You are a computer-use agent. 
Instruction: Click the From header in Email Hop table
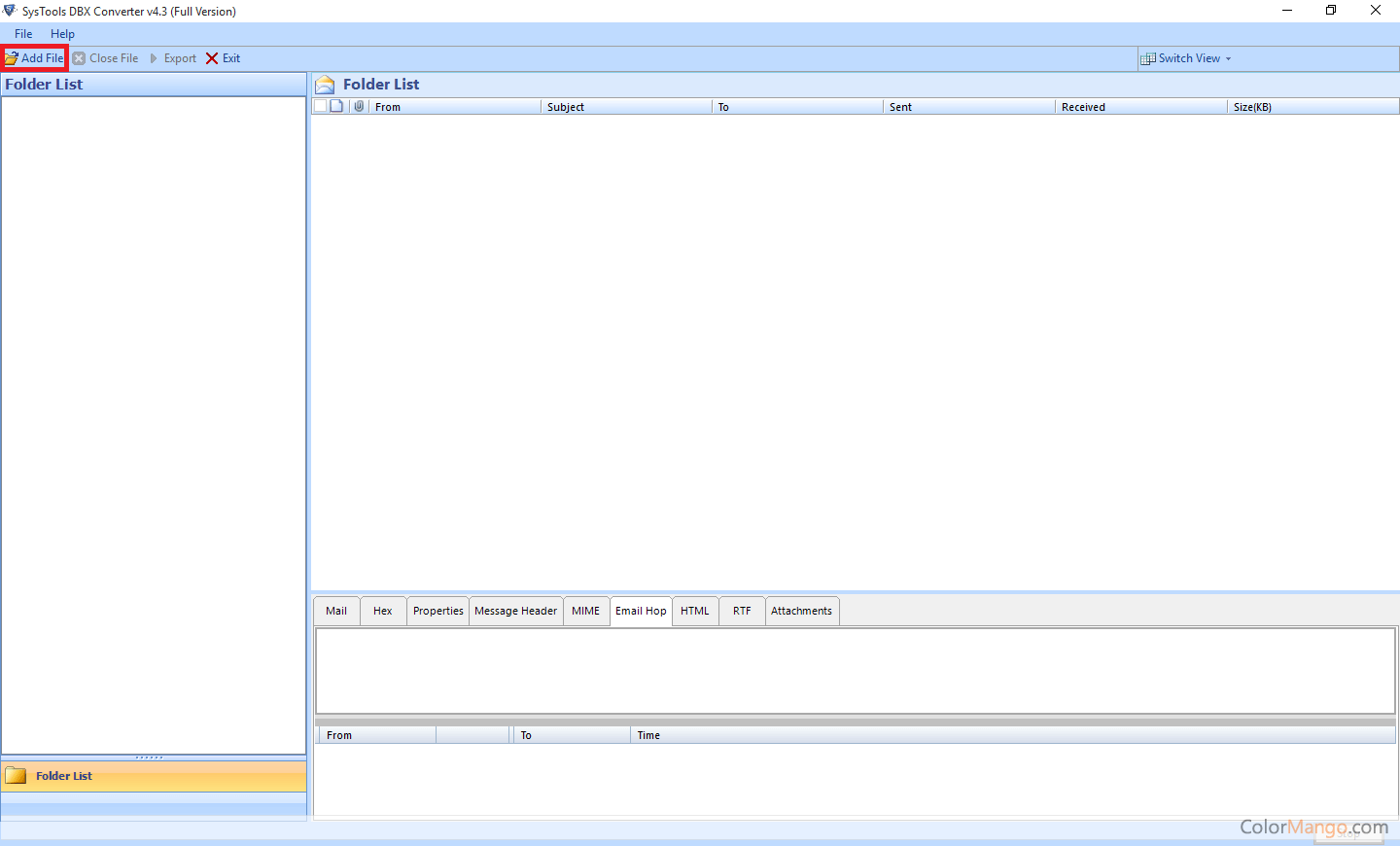(377, 735)
